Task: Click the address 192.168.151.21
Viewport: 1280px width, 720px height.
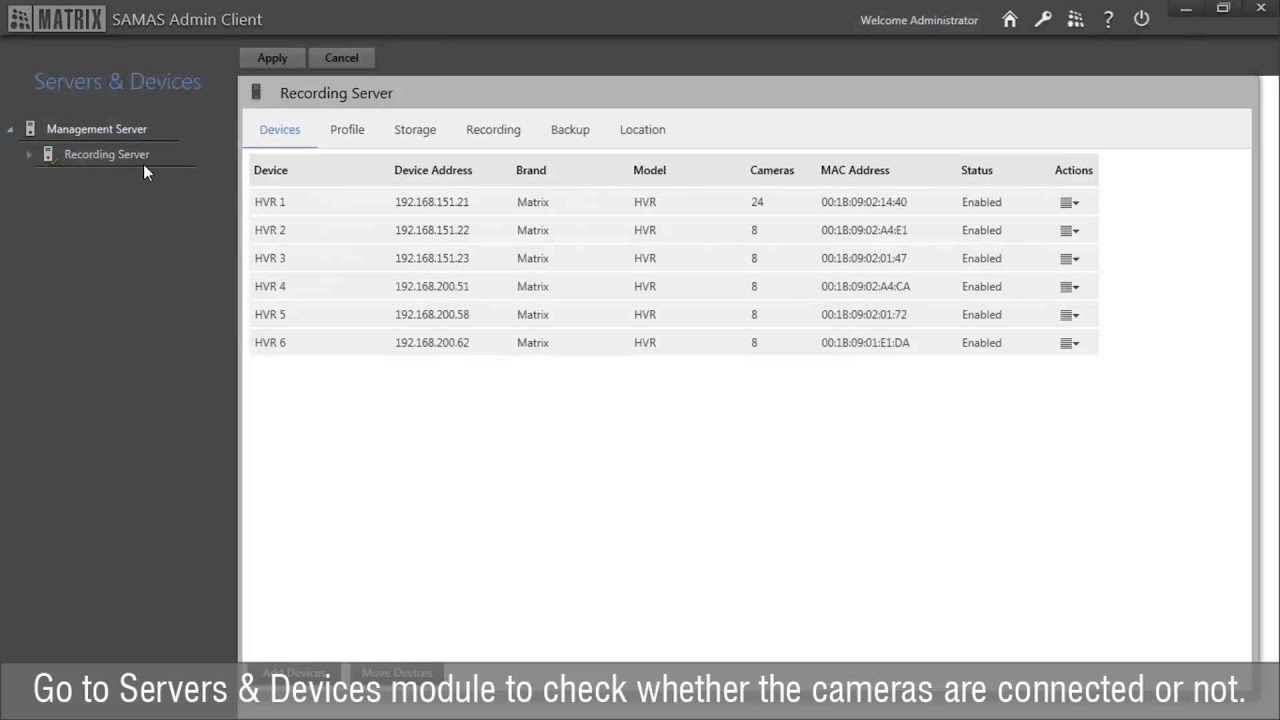Action: [x=432, y=202]
